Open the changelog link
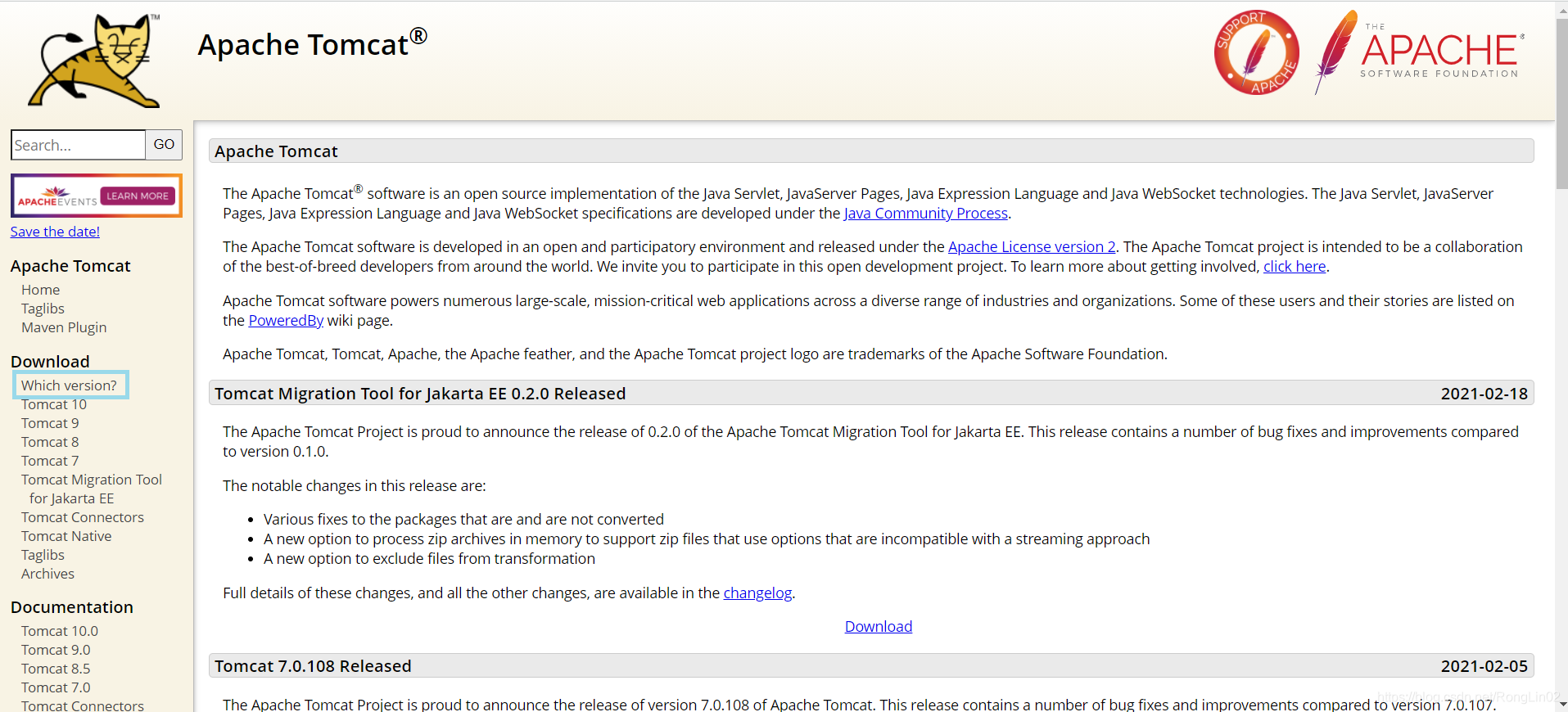 (757, 593)
